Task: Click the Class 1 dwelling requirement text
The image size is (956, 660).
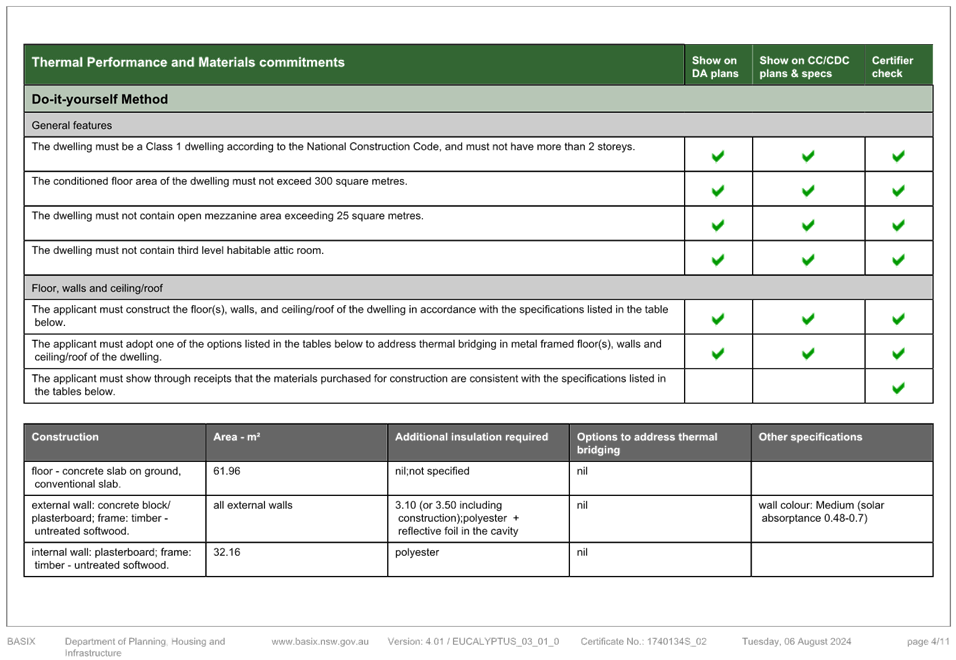Action: pos(334,147)
